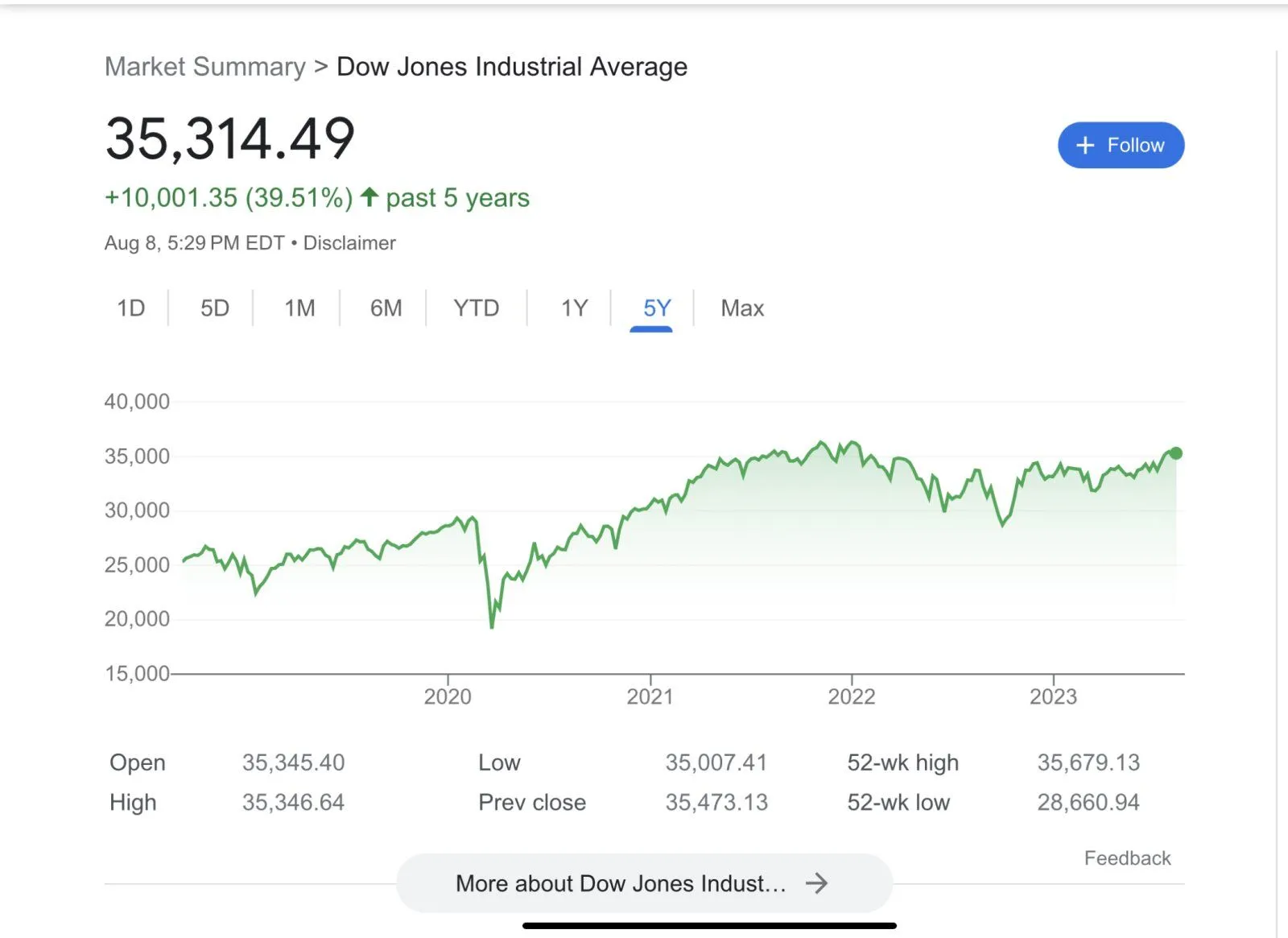Switch to the 1M time range
The width and height of the screenshot is (1288, 938).
(x=299, y=308)
